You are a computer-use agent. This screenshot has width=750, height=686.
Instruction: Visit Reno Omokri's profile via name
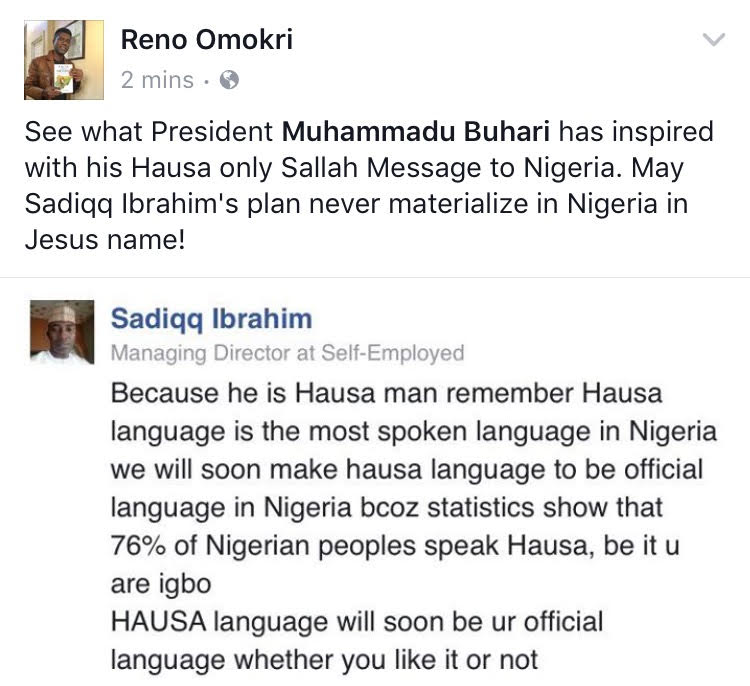pos(207,39)
